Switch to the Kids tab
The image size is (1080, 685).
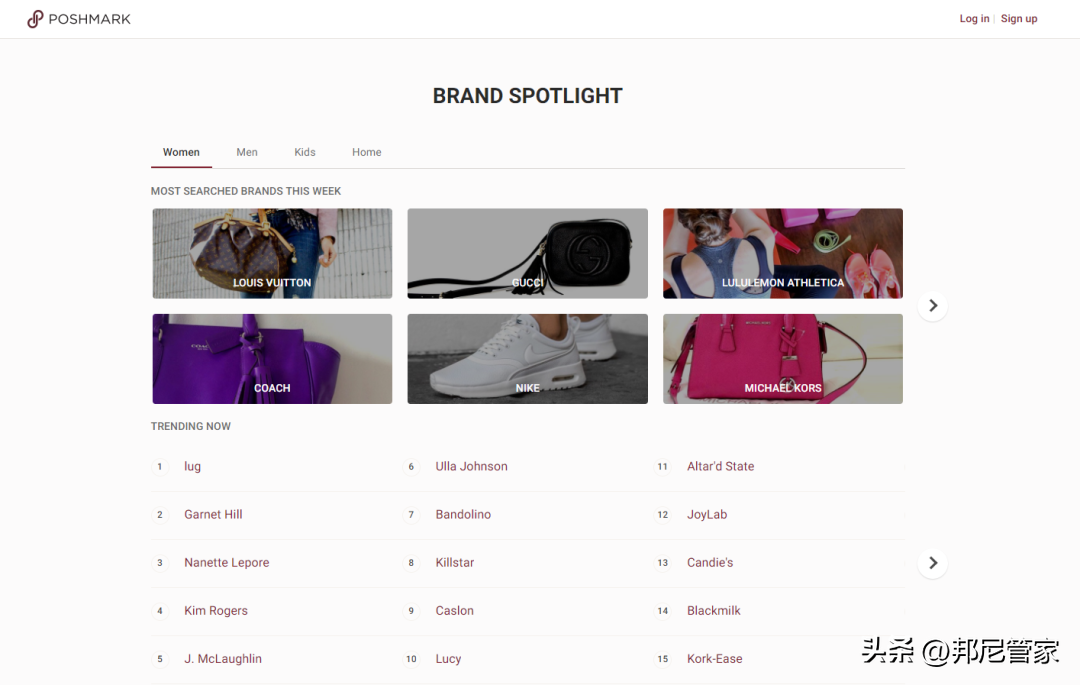pos(304,152)
